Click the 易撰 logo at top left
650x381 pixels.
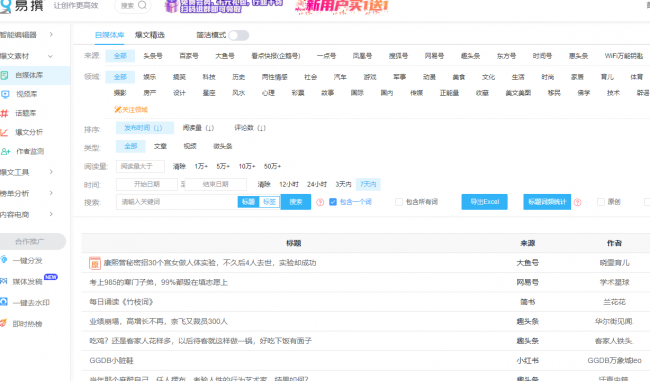(22, 6)
